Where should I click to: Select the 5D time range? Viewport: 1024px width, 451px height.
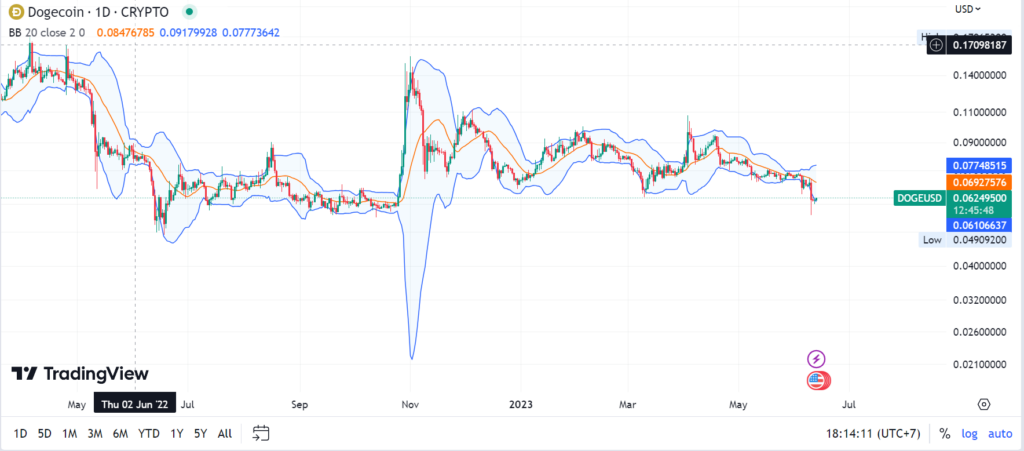click(x=44, y=433)
